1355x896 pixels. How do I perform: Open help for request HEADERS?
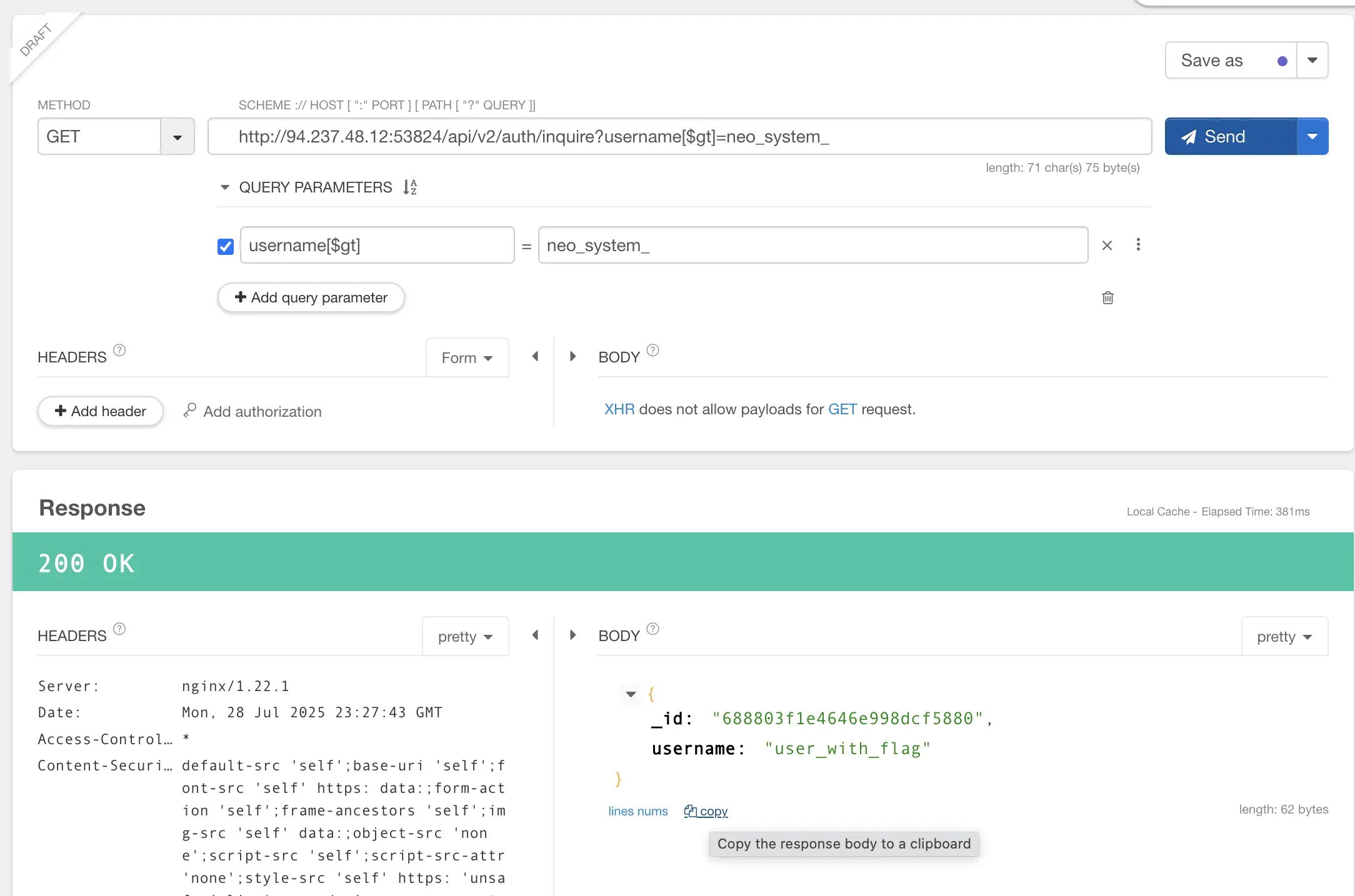(x=119, y=350)
